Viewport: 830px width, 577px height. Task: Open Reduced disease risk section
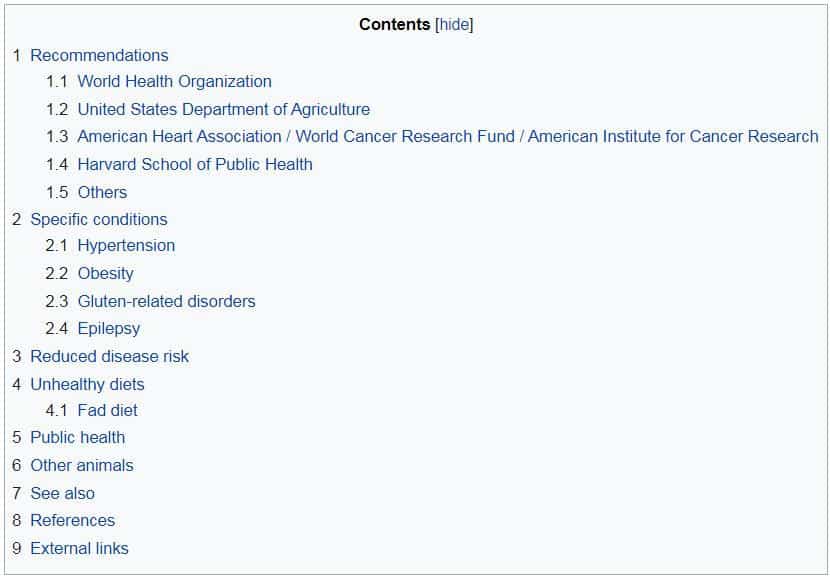pyautogui.click(x=109, y=356)
